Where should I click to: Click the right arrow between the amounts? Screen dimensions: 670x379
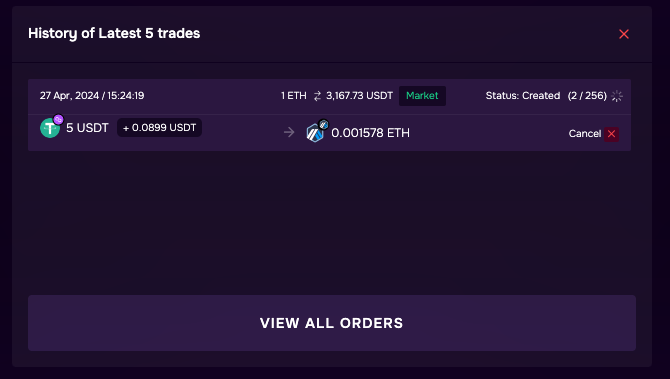point(289,132)
